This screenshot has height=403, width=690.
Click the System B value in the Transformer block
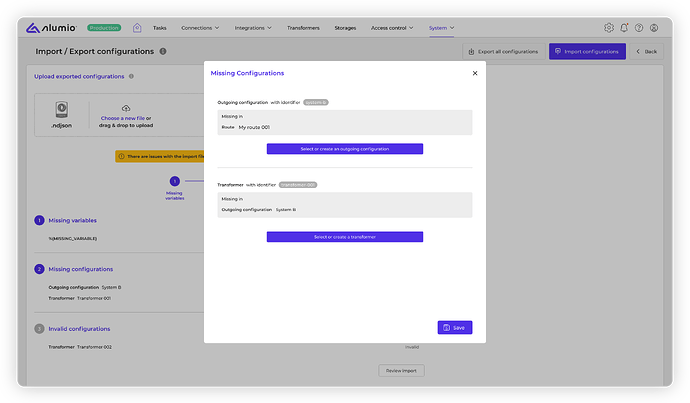coord(286,210)
